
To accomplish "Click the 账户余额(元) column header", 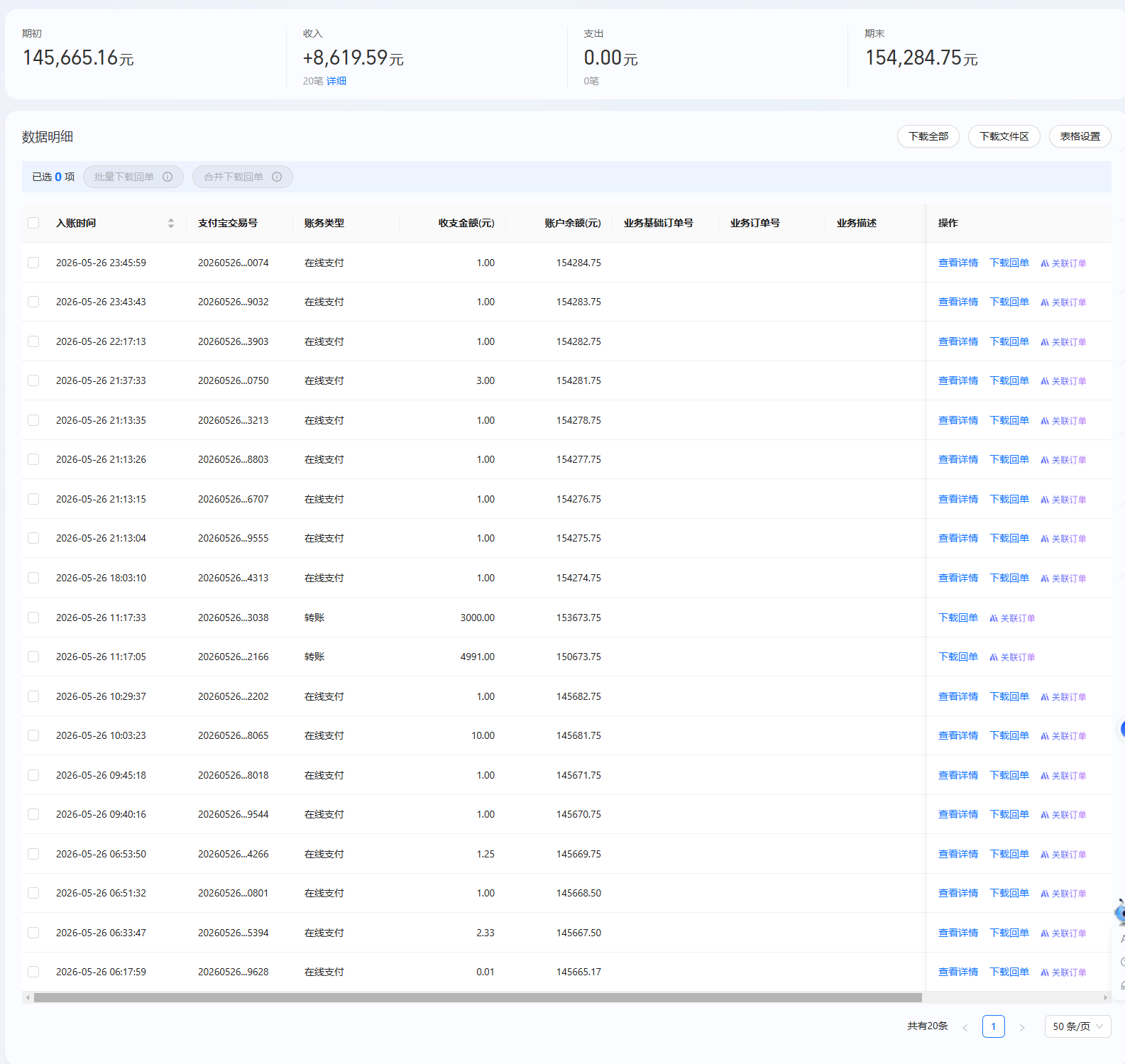I will [x=573, y=223].
